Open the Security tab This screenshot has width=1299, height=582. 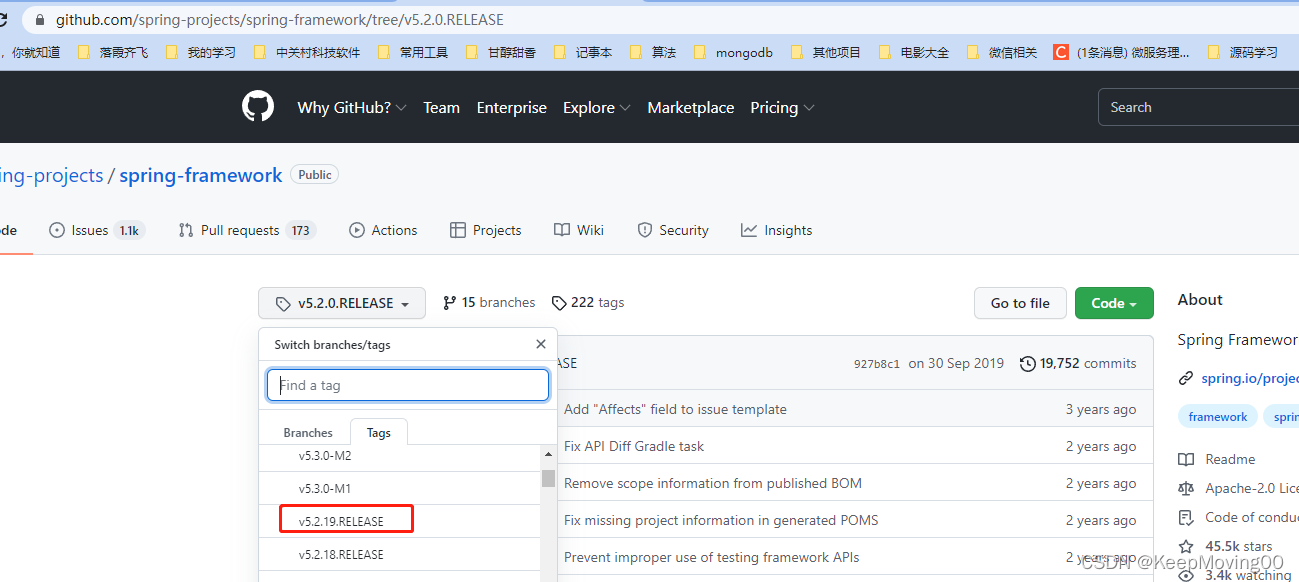(673, 230)
